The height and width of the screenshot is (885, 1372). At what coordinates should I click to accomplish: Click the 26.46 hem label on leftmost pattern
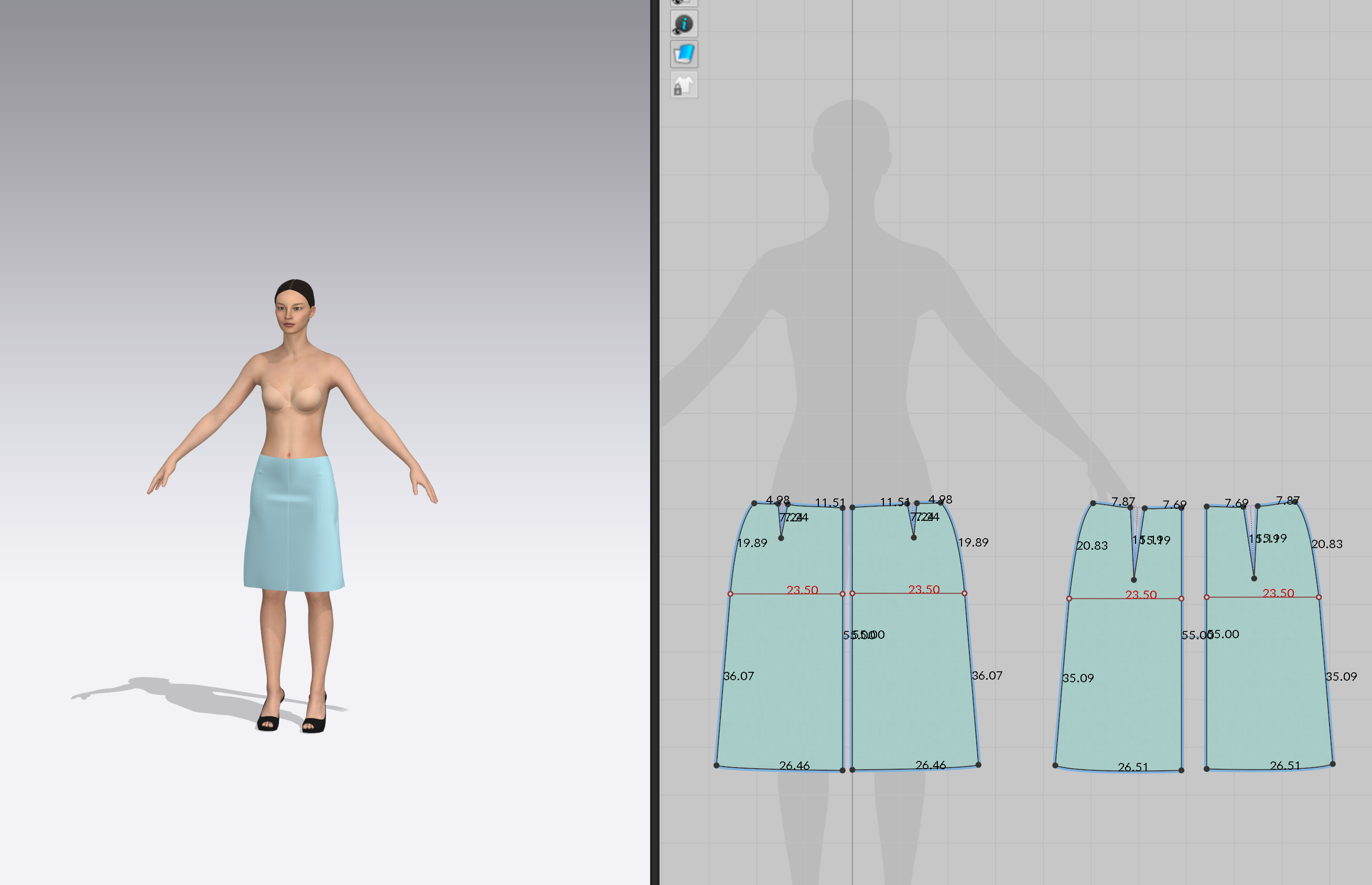pos(794,766)
